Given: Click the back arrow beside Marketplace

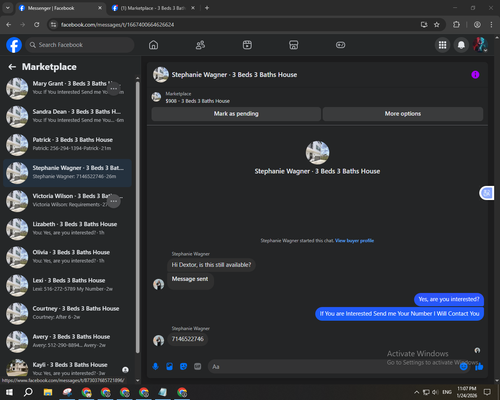Looking at the screenshot, I should tap(12, 67).
